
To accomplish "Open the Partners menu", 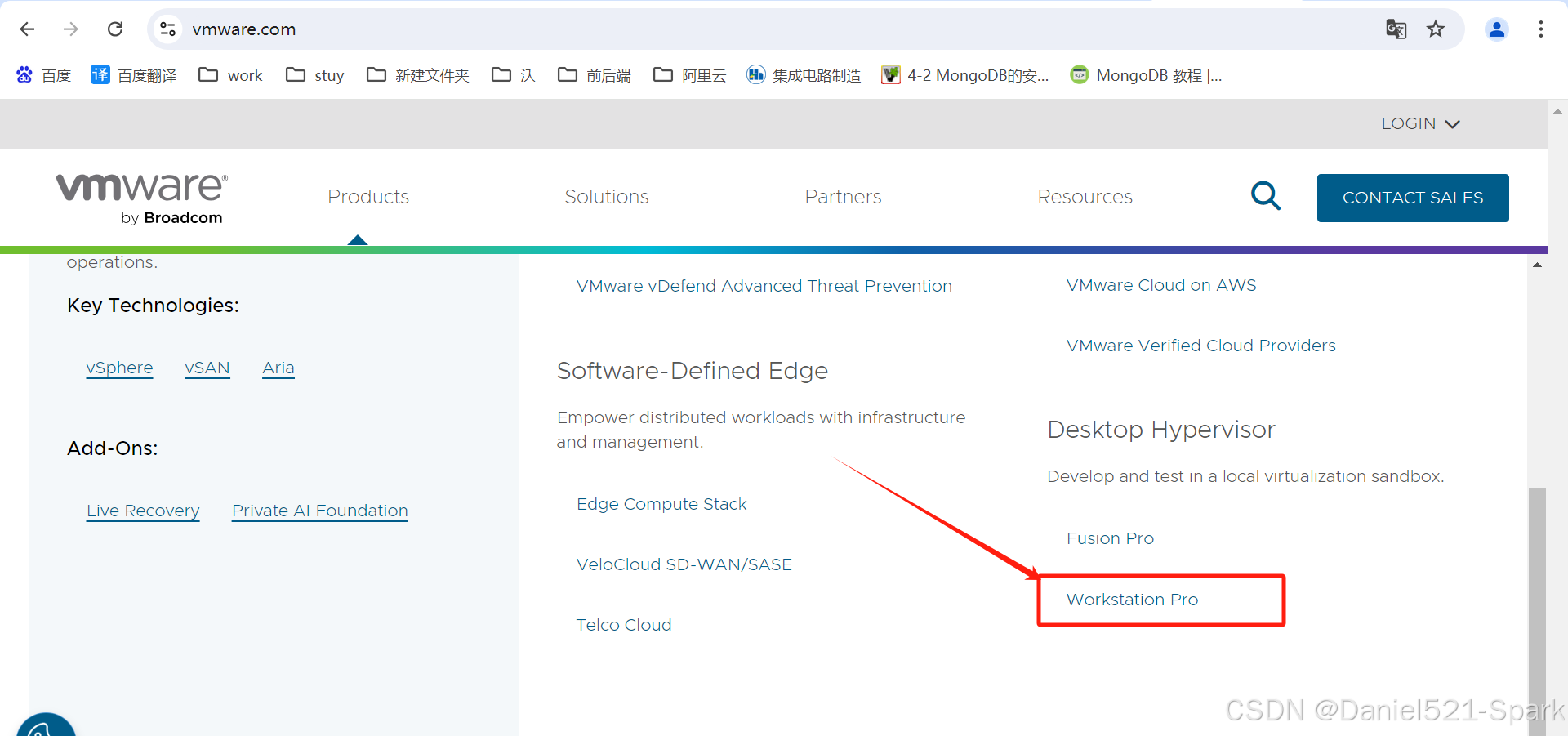I will tap(844, 197).
